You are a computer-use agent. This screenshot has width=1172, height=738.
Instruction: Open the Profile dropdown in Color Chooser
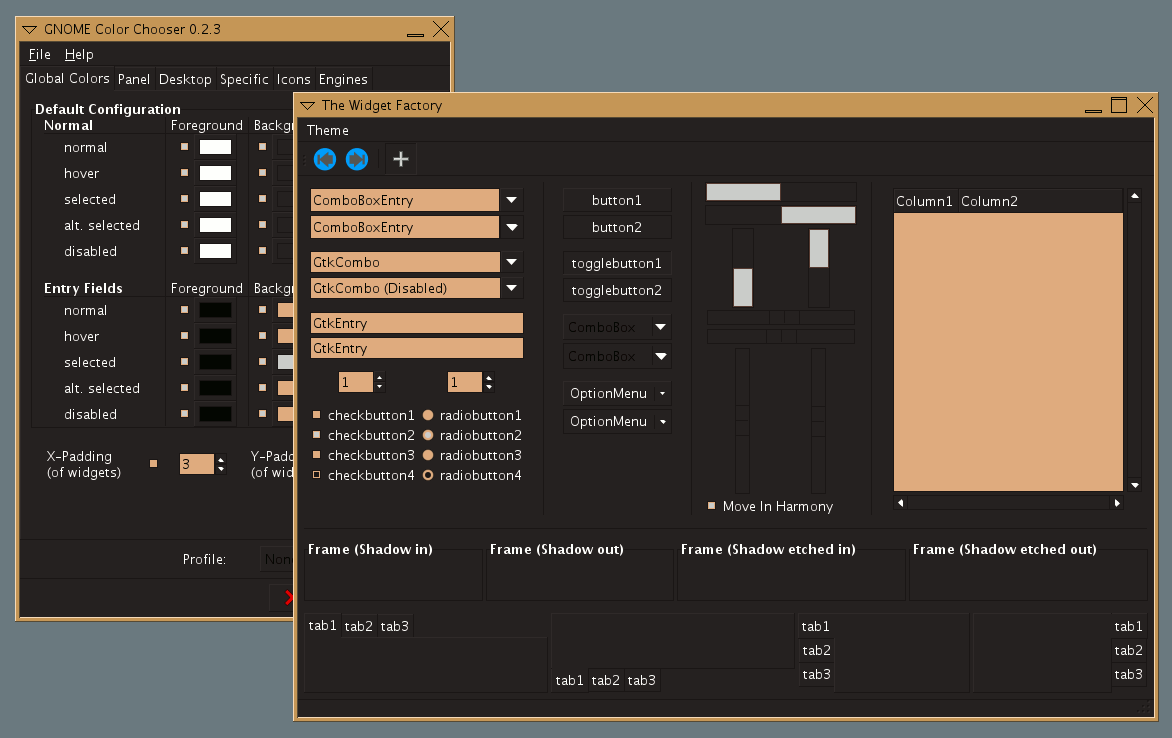pos(278,559)
